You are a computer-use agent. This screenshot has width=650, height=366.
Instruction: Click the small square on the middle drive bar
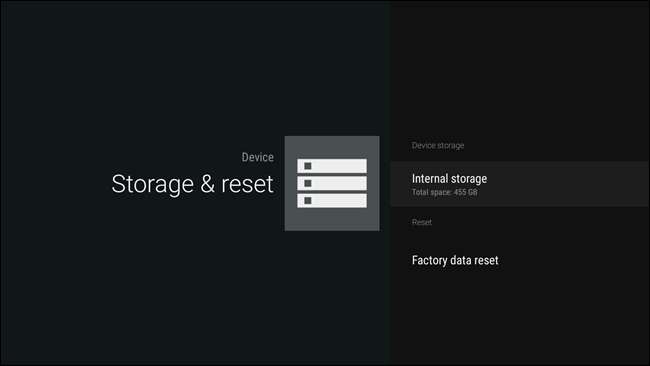click(308, 183)
